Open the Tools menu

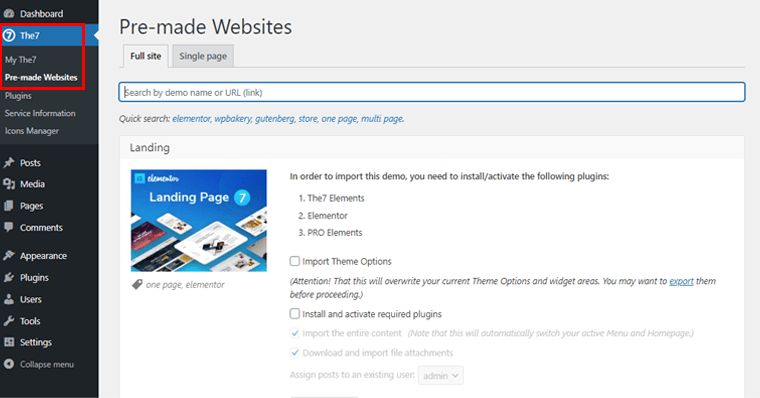tap(30, 321)
